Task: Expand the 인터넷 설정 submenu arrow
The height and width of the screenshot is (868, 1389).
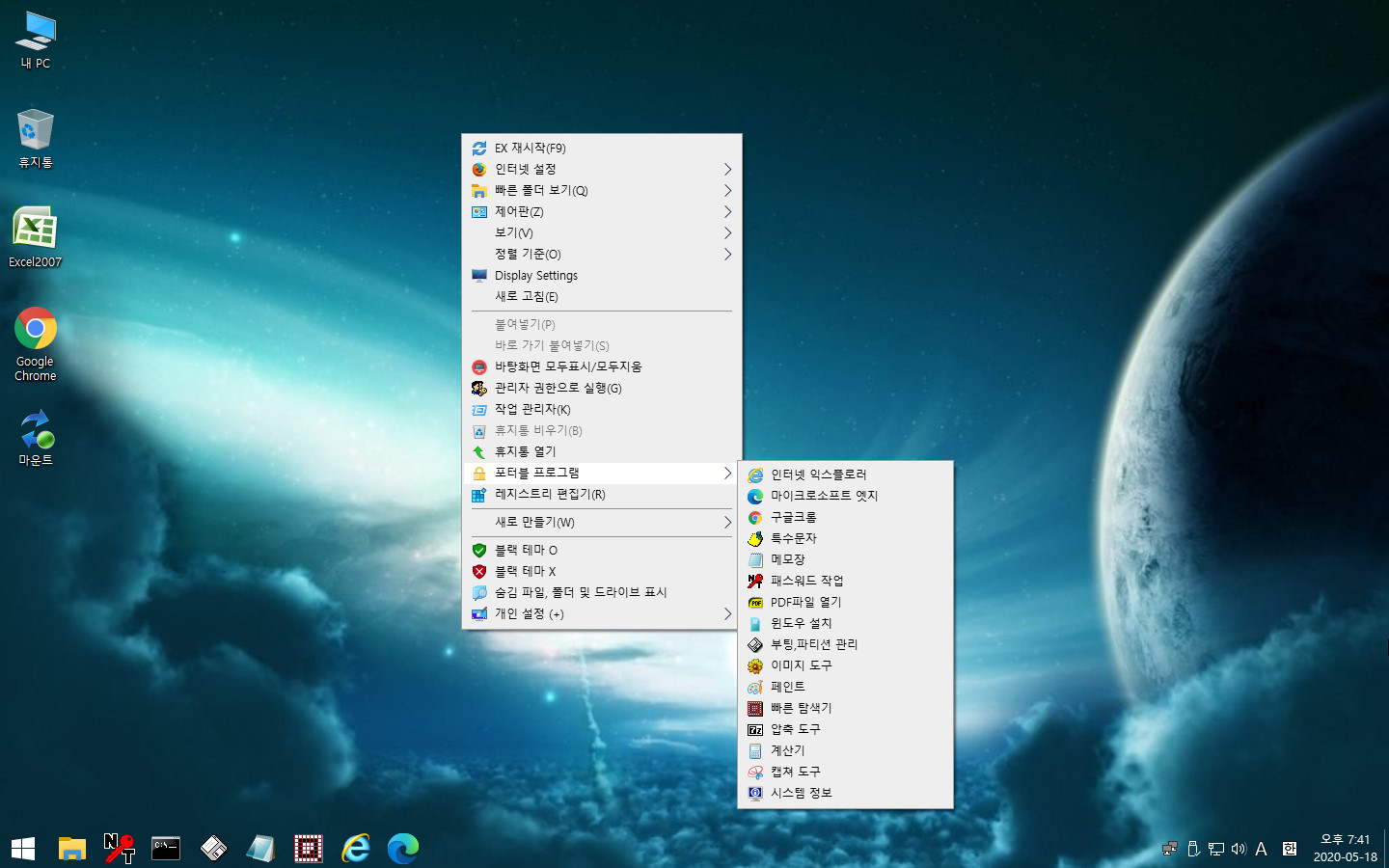Action: pyautogui.click(x=727, y=169)
